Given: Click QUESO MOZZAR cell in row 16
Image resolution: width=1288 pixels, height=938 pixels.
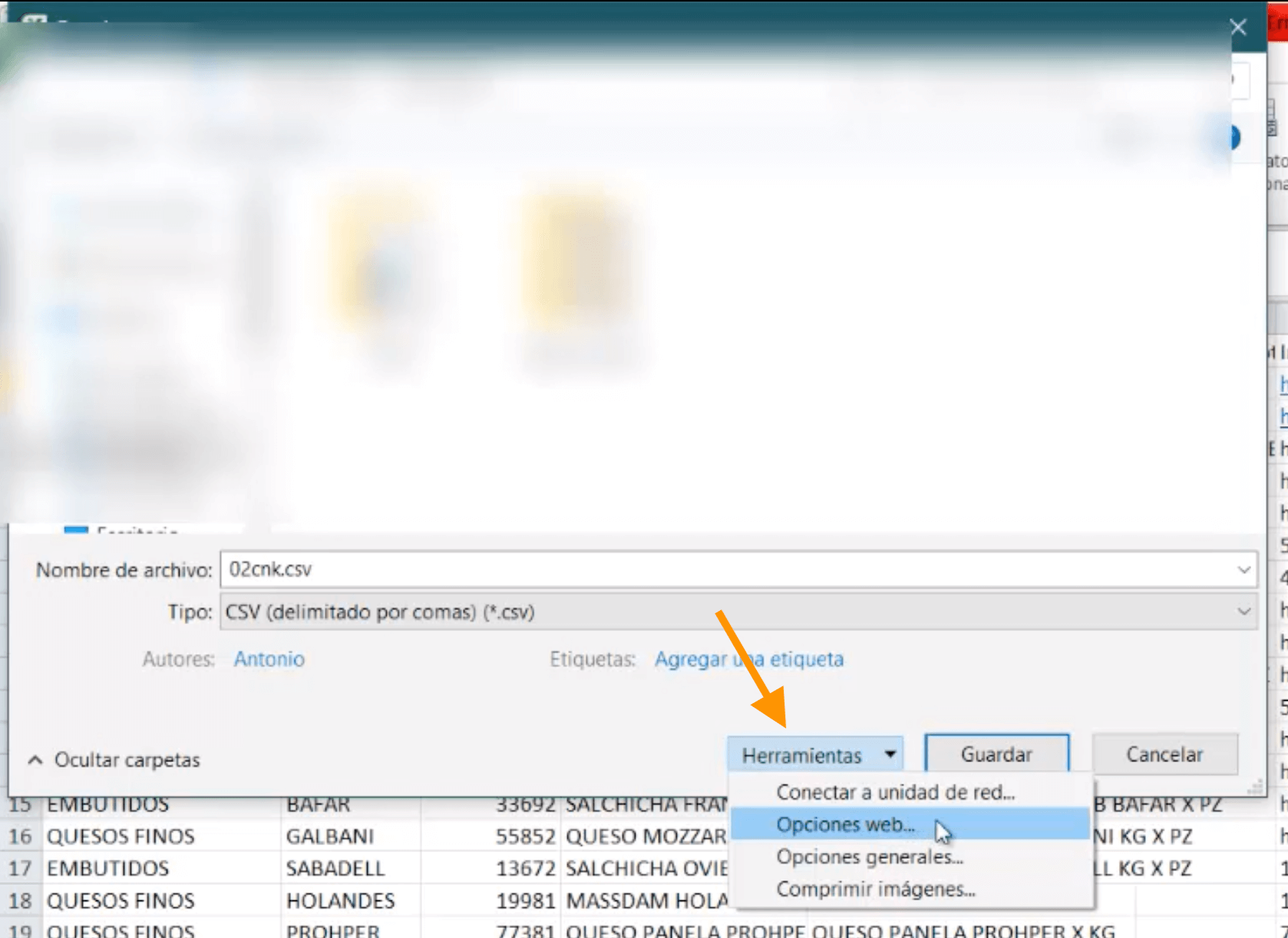Looking at the screenshot, I should pos(646,836).
